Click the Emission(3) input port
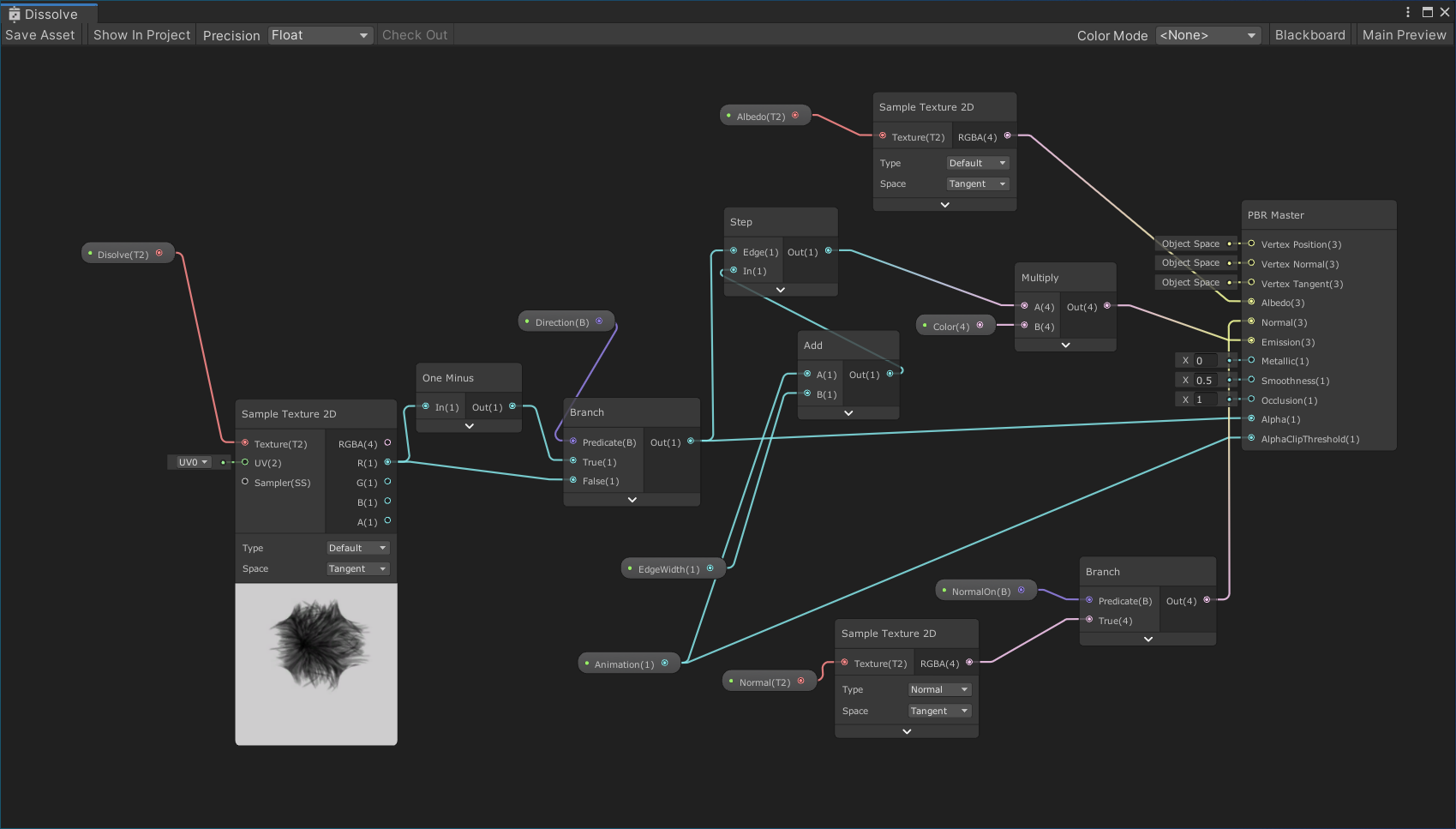This screenshot has width=1456, height=829. (1251, 341)
